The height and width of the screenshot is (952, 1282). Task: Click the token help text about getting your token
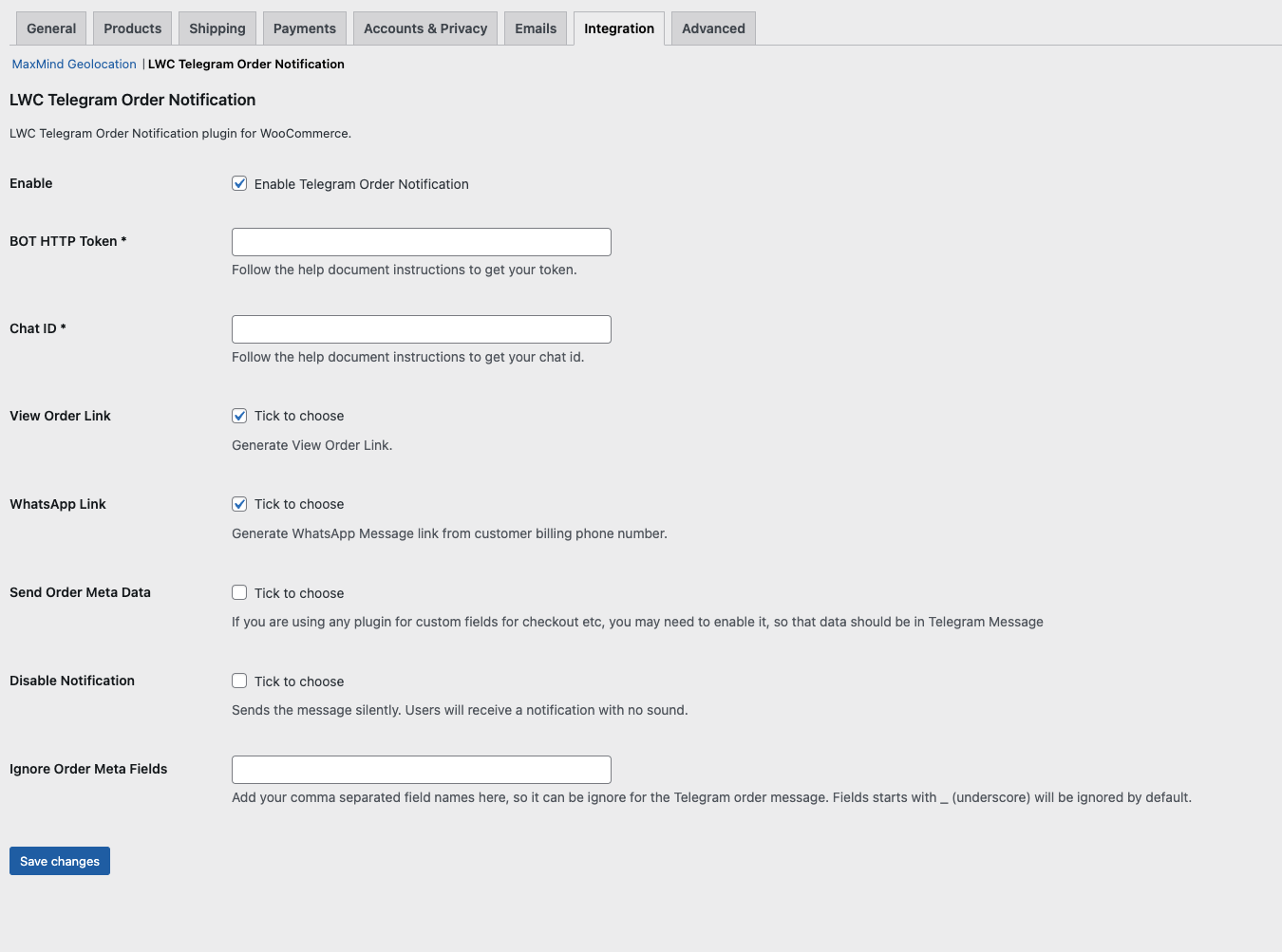(x=405, y=270)
